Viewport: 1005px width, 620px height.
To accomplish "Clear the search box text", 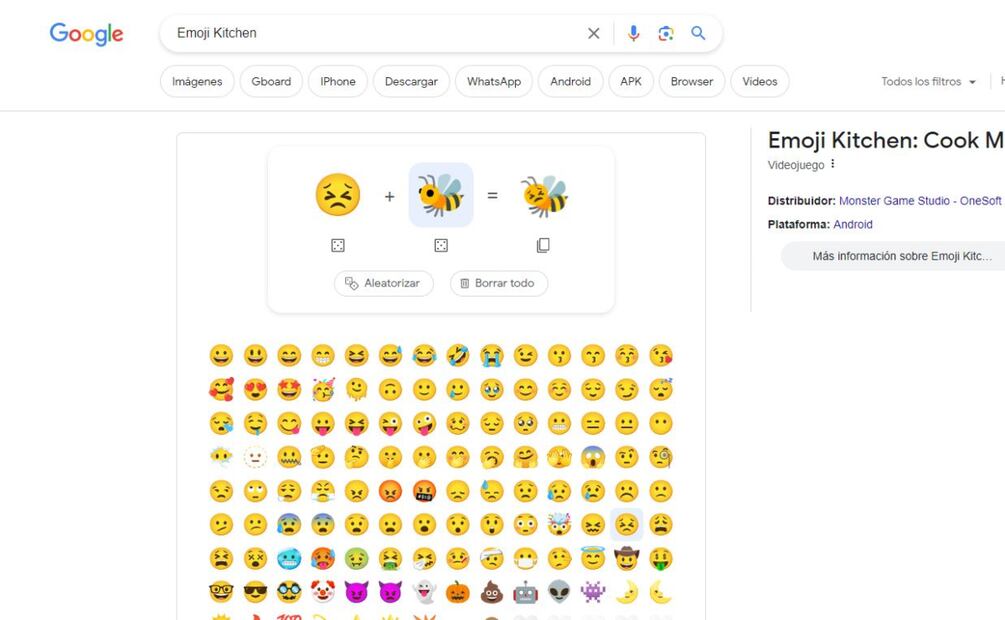I will pyautogui.click(x=594, y=33).
